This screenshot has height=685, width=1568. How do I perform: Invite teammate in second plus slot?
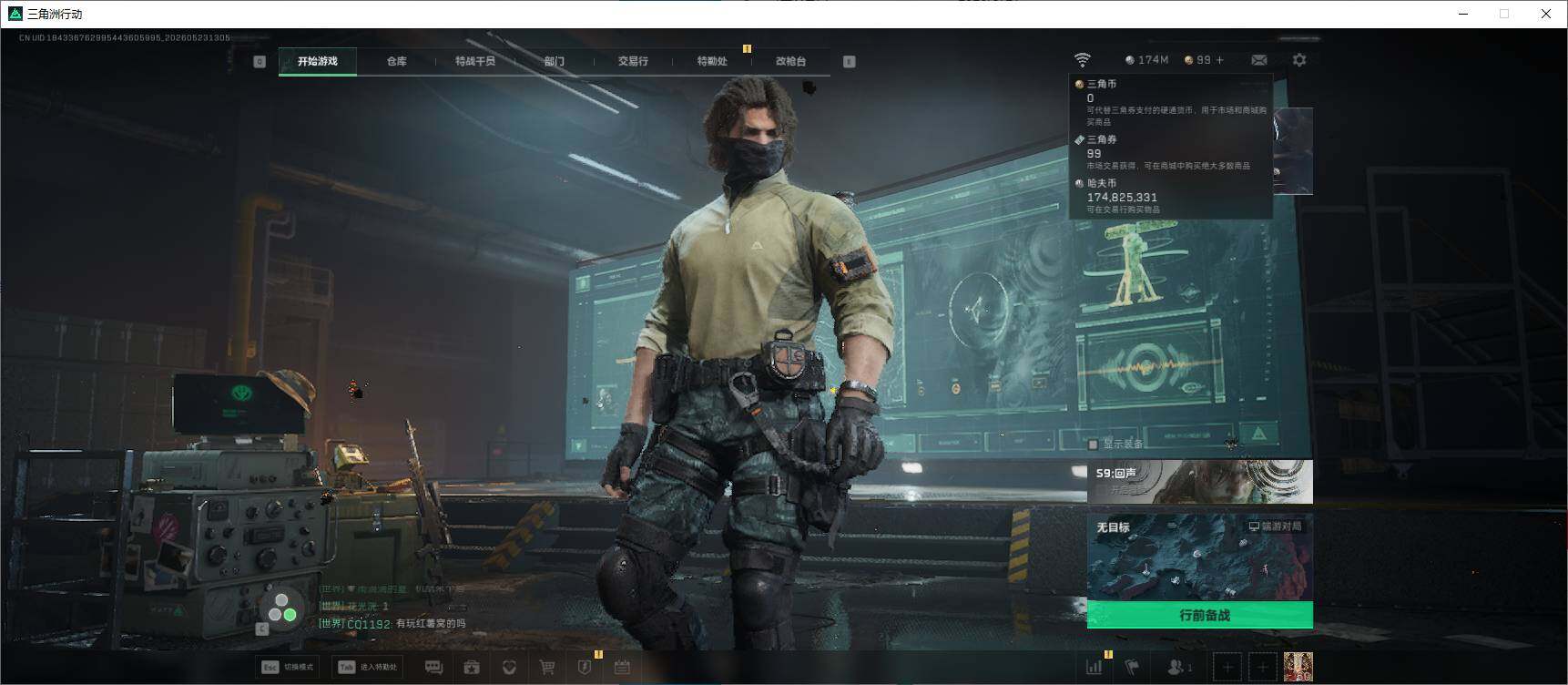click(x=1262, y=668)
